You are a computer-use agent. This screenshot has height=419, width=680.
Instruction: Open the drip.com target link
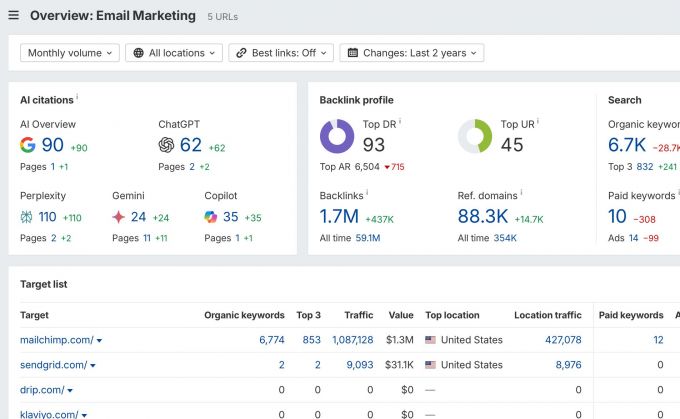(42, 390)
